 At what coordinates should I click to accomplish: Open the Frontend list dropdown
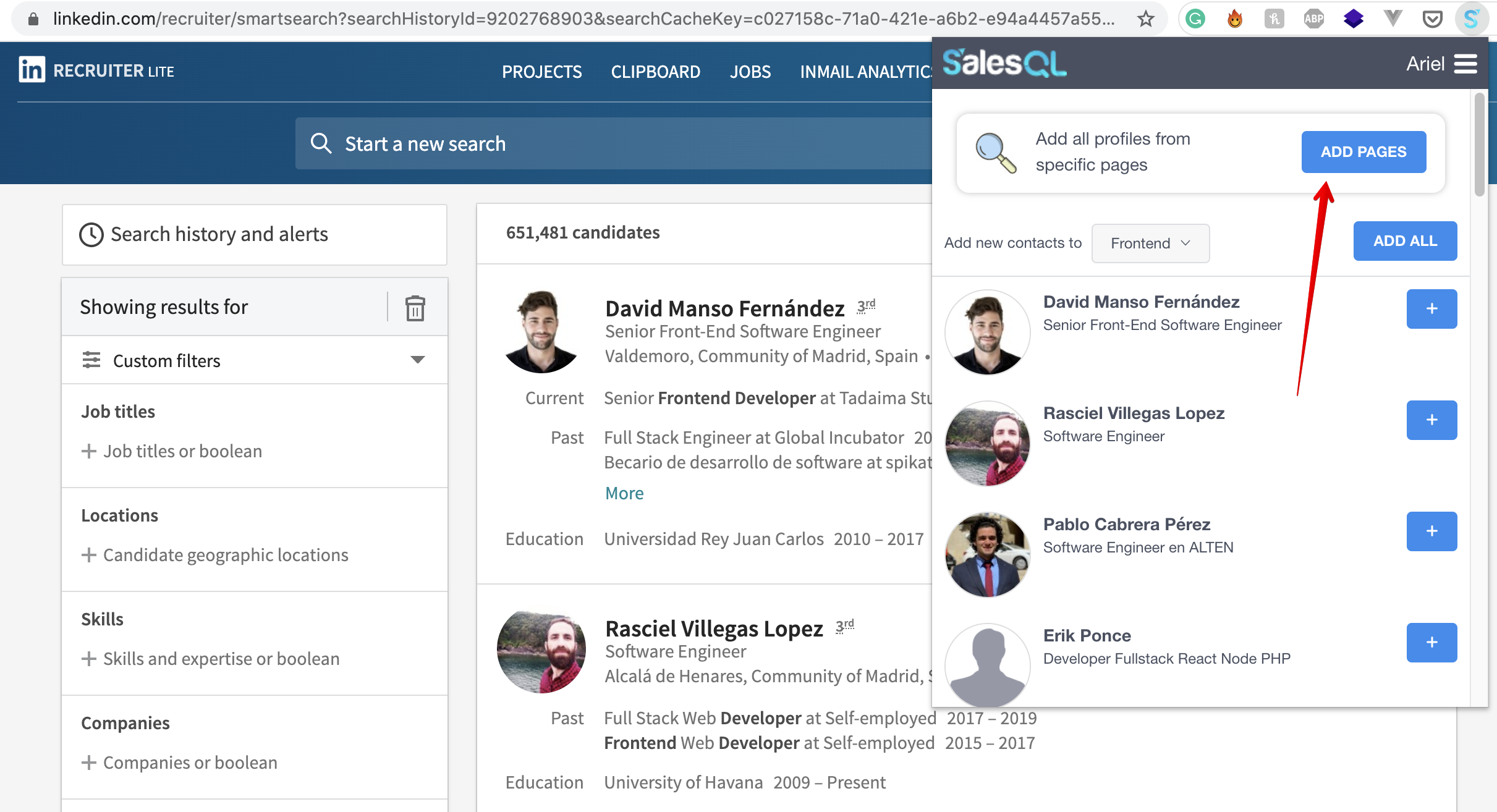pos(1150,243)
